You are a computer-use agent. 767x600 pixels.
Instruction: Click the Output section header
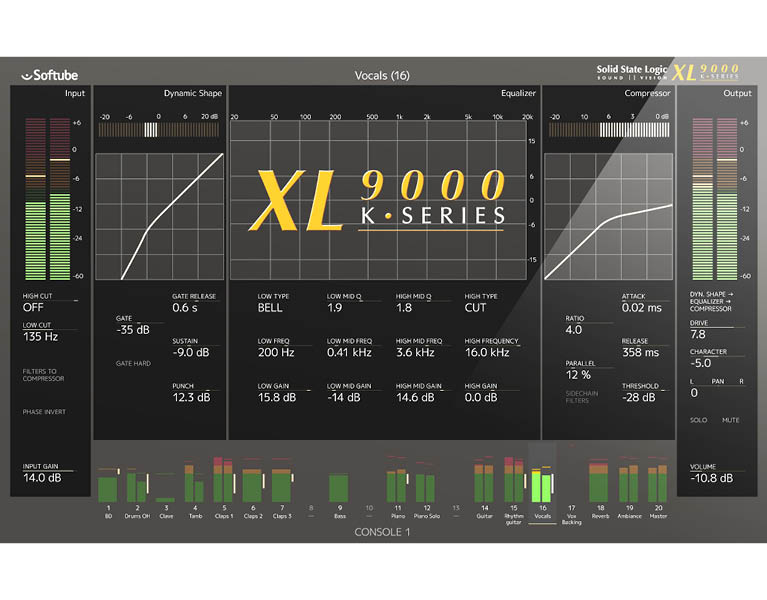click(x=737, y=93)
